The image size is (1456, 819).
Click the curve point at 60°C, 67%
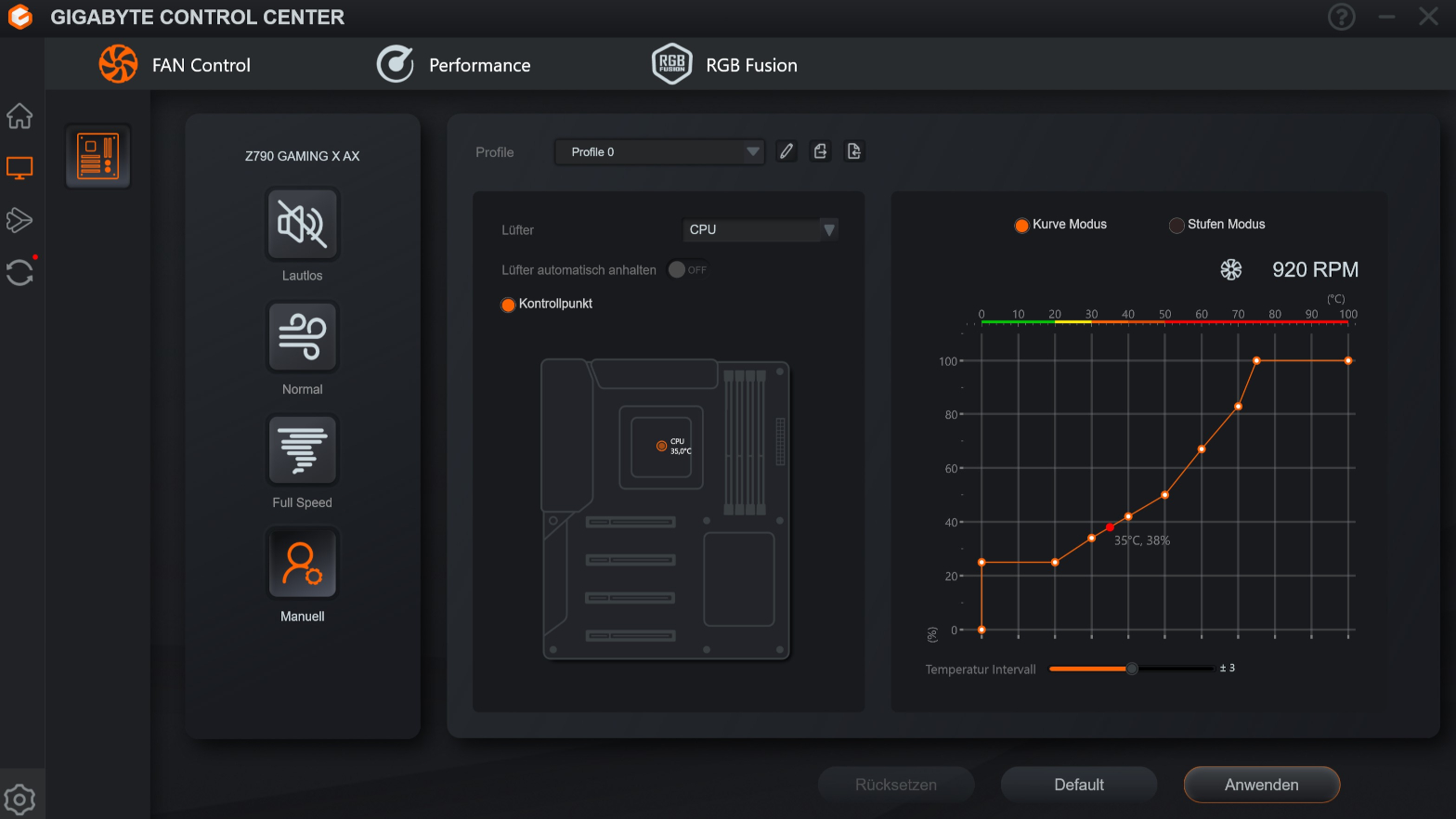[x=1202, y=449]
